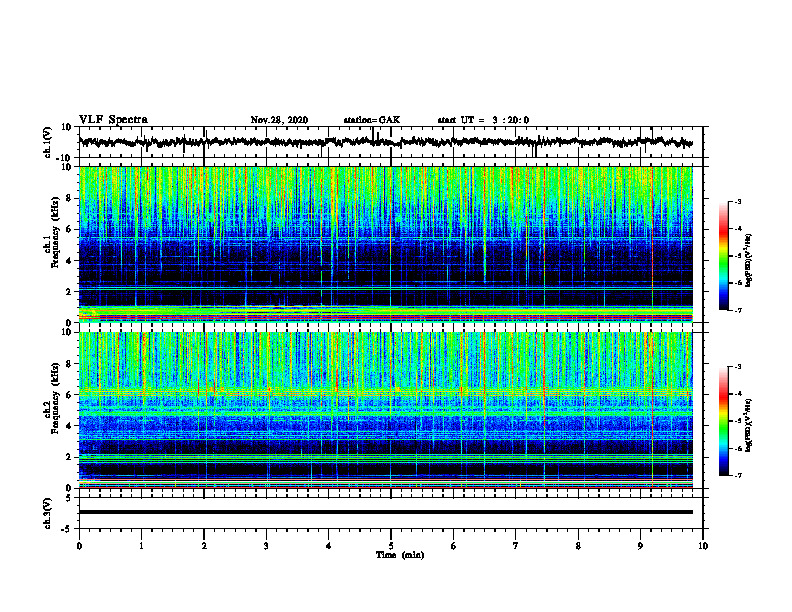The image size is (792, 612).
Task: Click the 'station=GAK' header text
Action: tap(372, 120)
